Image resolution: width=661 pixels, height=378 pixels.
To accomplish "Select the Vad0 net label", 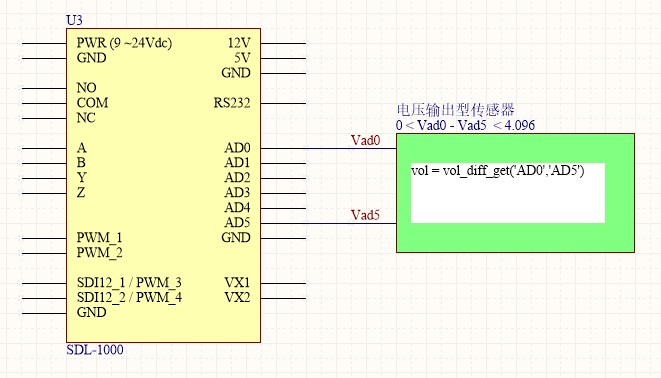I will click(x=365, y=140).
